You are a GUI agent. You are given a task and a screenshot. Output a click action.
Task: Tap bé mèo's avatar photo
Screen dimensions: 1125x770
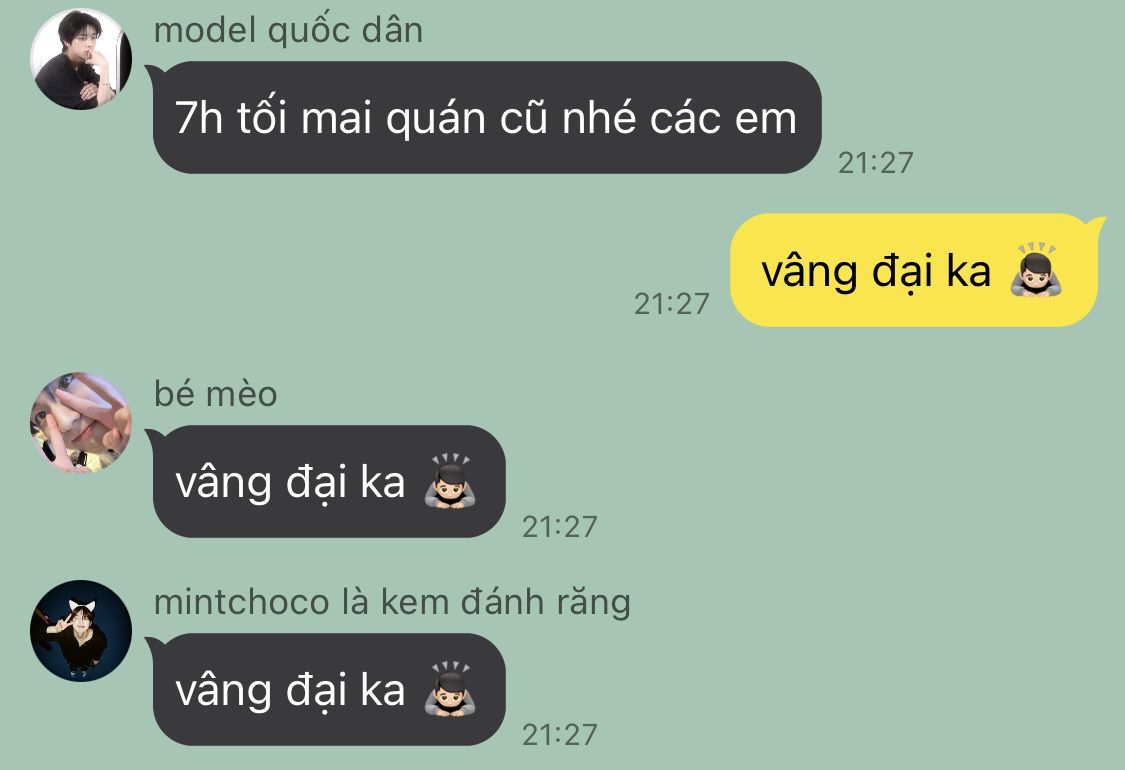pyautogui.click(x=81, y=422)
